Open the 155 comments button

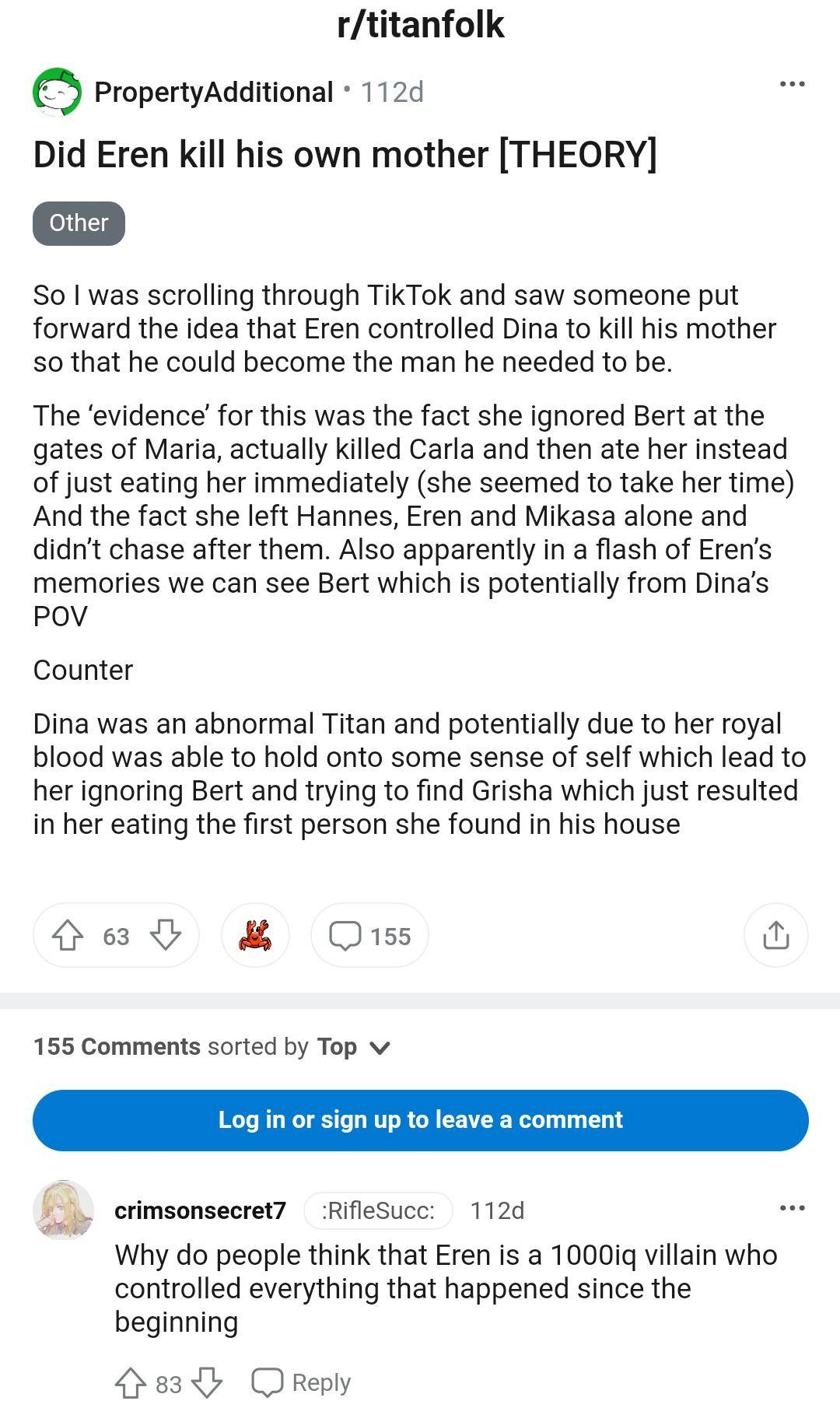pyautogui.click(x=369, y=935)
